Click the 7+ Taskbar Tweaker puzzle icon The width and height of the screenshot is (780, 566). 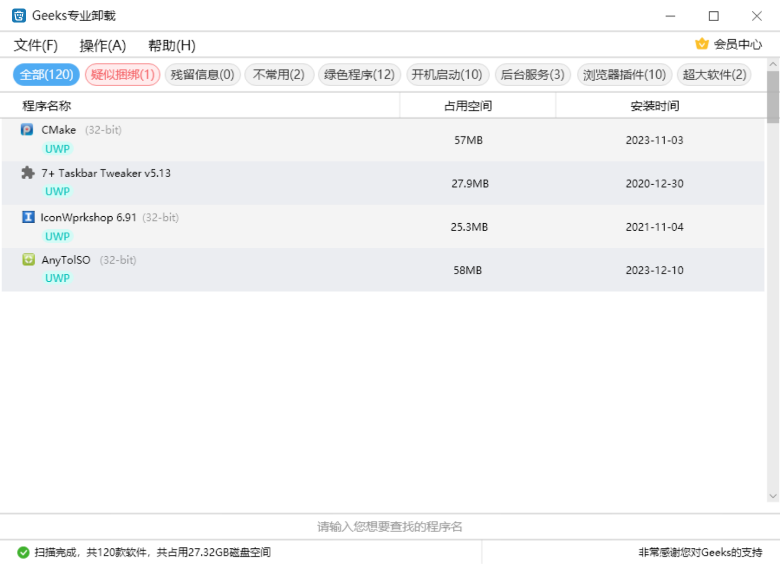click(28, 173)
